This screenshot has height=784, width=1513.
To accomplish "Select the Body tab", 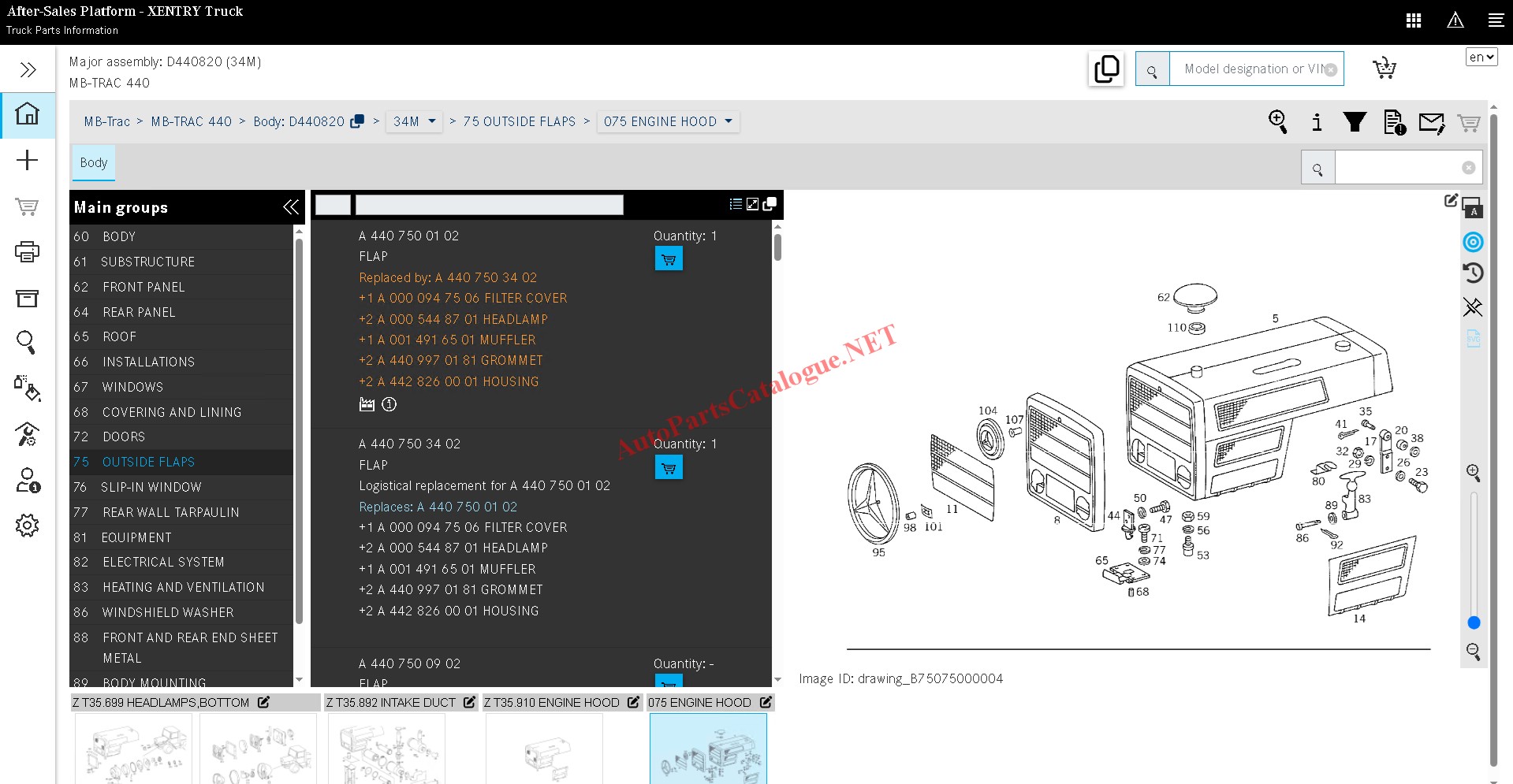I will click(x=94, y=163).
